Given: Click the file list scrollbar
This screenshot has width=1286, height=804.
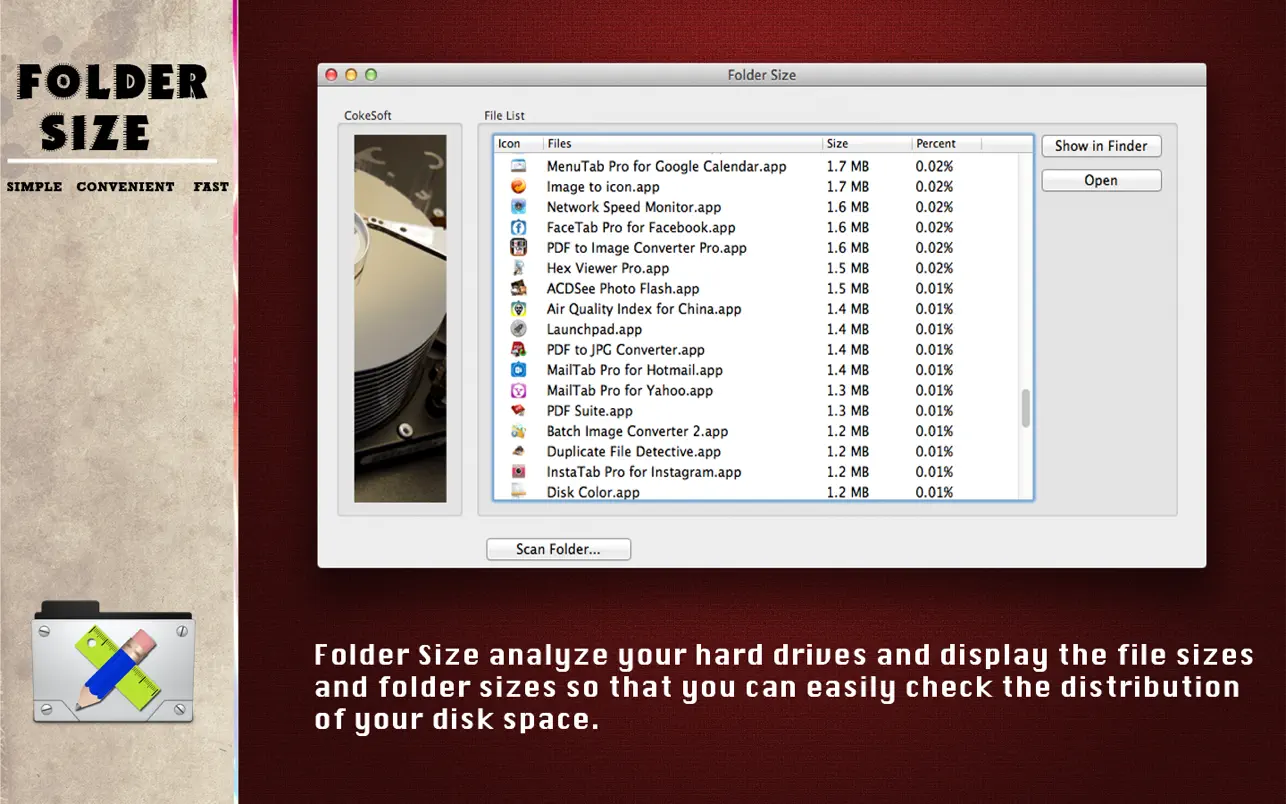Looking at the screenshot, I should pos(1025,408).
